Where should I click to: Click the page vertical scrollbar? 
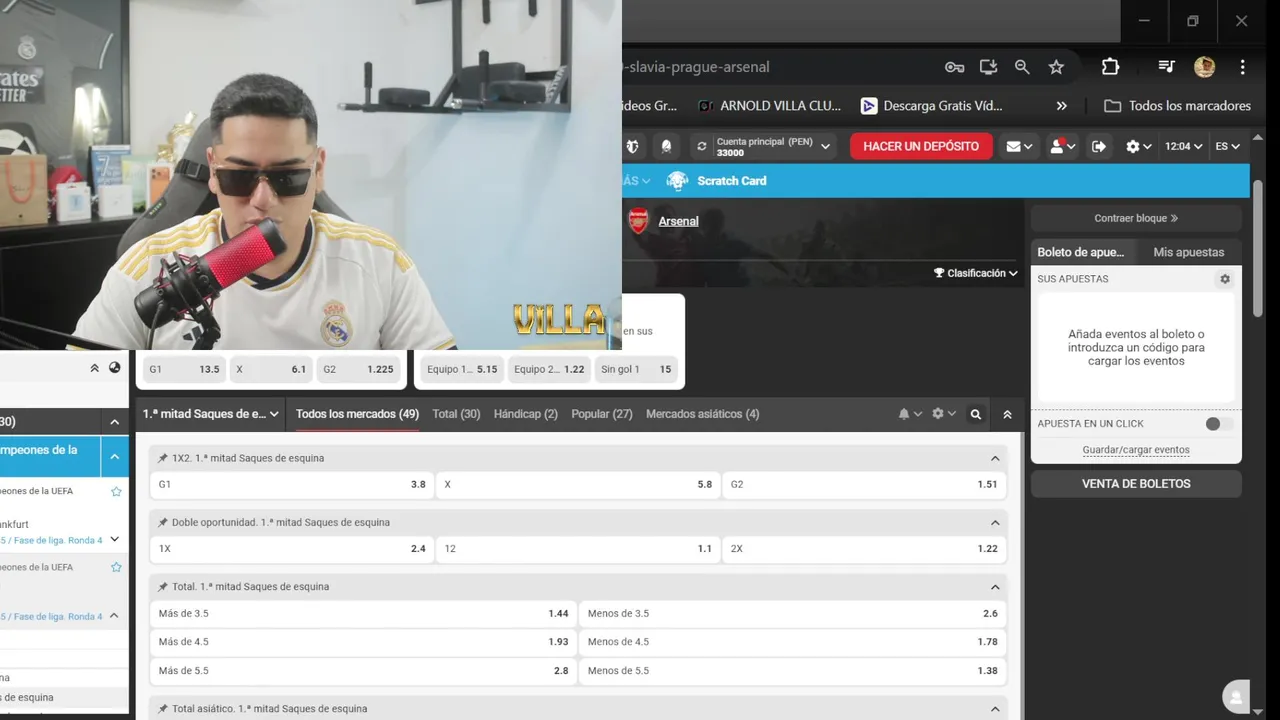tap(1258, 250)
